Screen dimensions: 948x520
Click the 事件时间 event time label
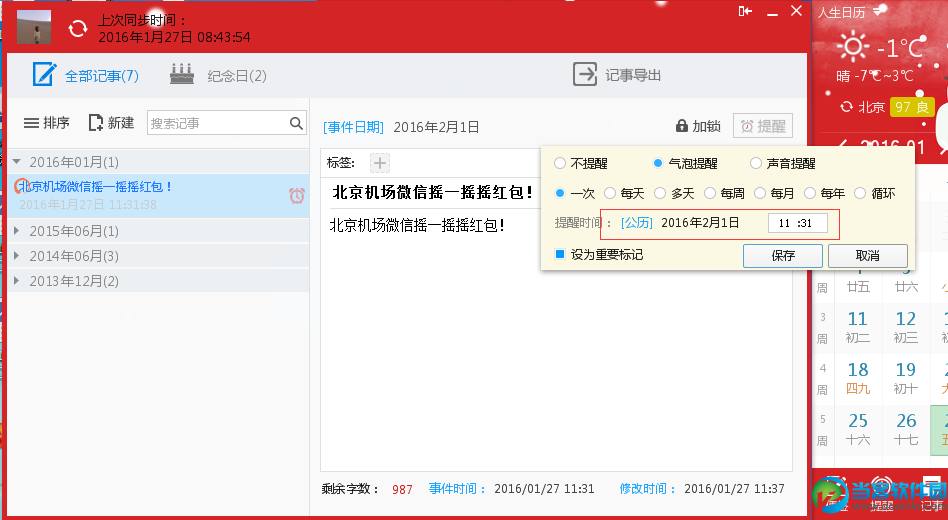[x=458, y=489]
